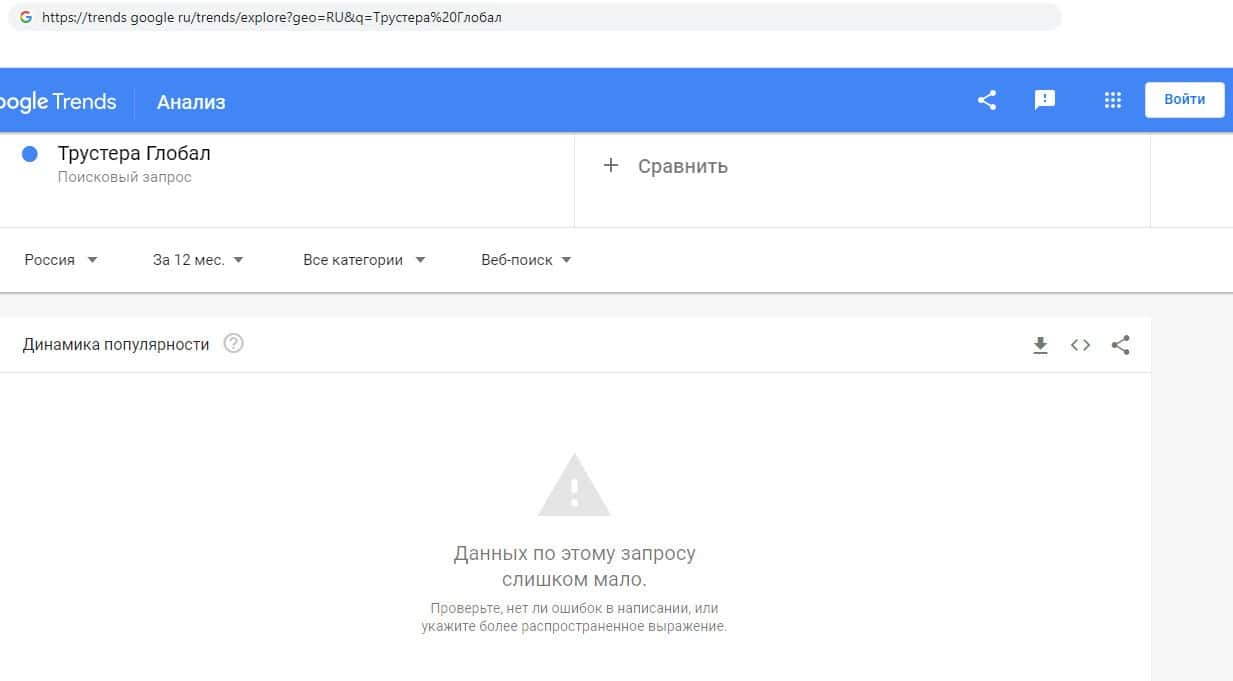Image resolution: width=1233 pixels, height=681 pixels.
Task: Click Сравнить to add comparison term
Action: (683, 166)
